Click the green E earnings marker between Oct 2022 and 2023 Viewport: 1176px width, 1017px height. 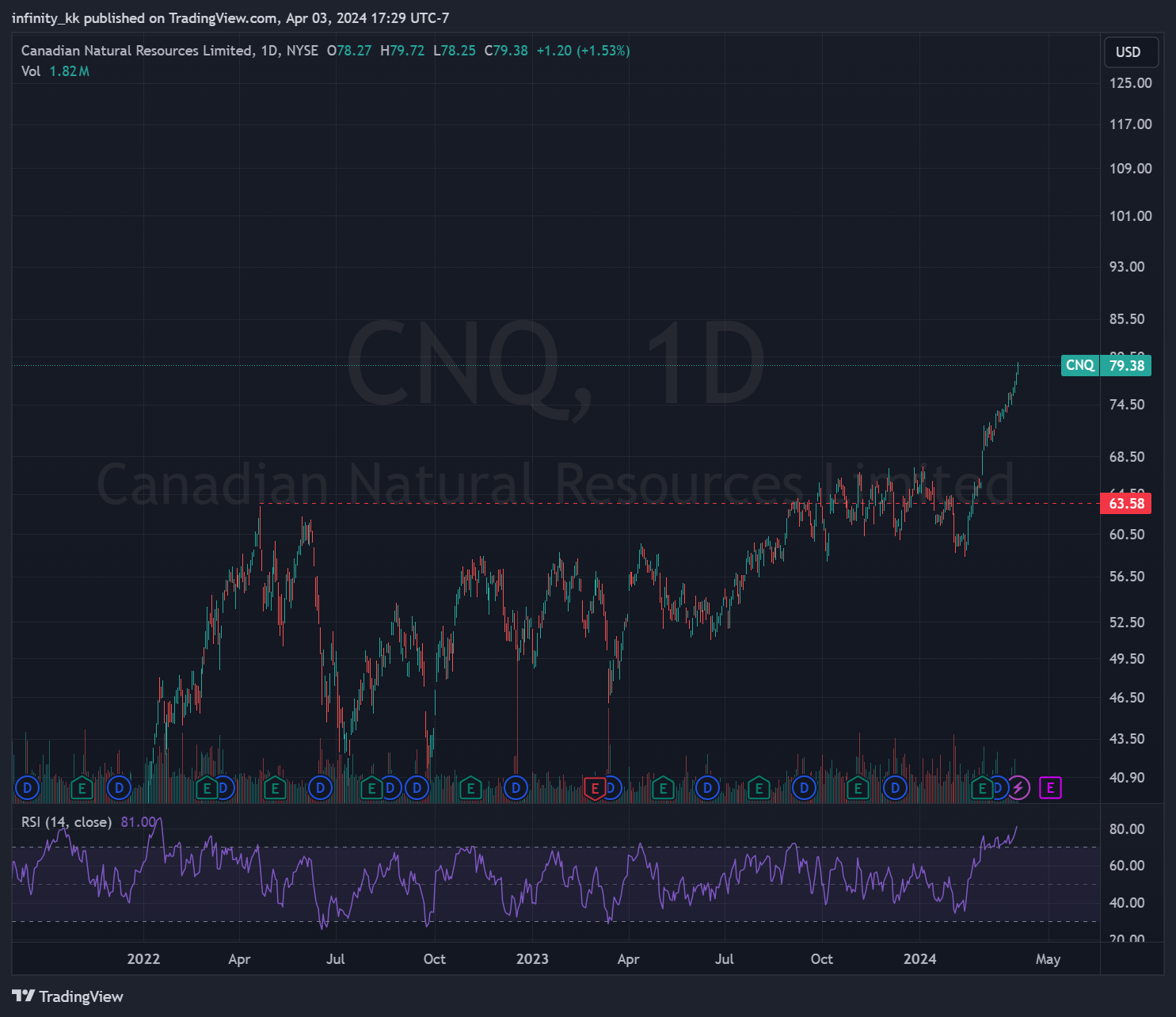pyautogui.click(x=470, y=788)
